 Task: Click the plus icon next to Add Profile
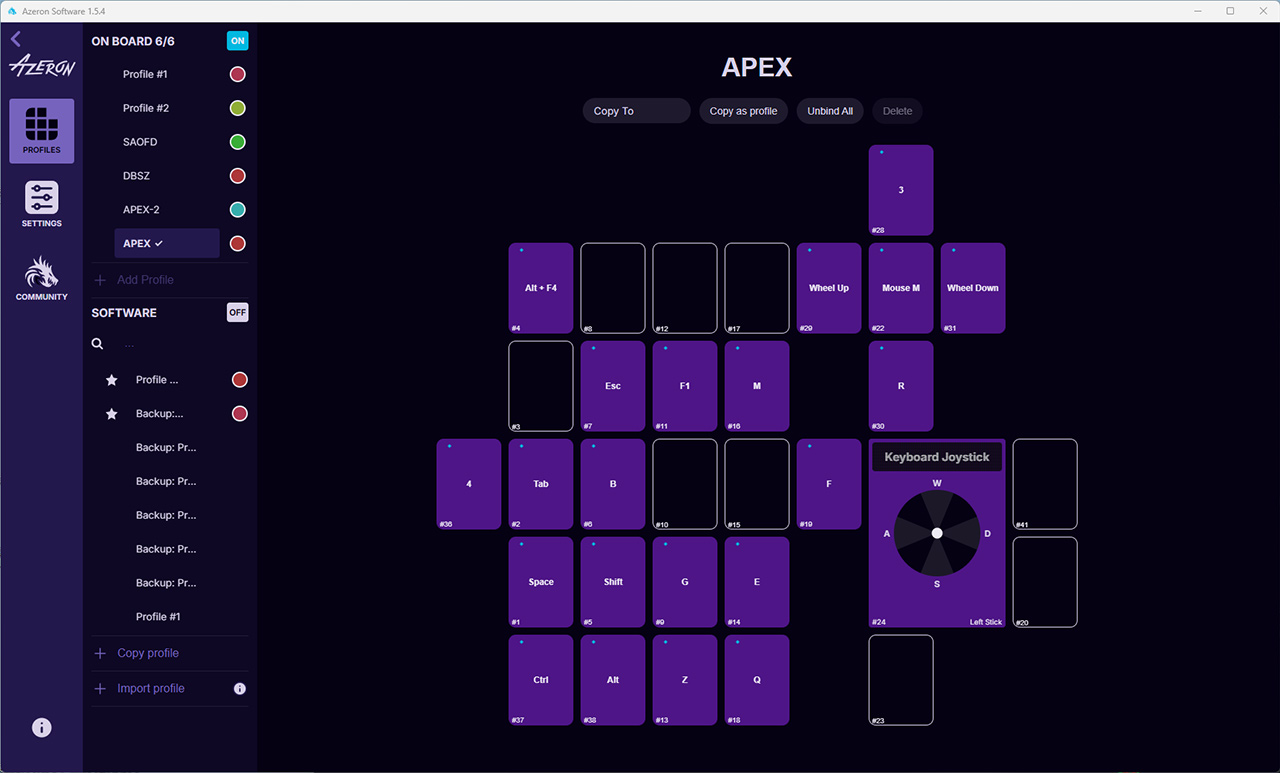coord(100,280)
